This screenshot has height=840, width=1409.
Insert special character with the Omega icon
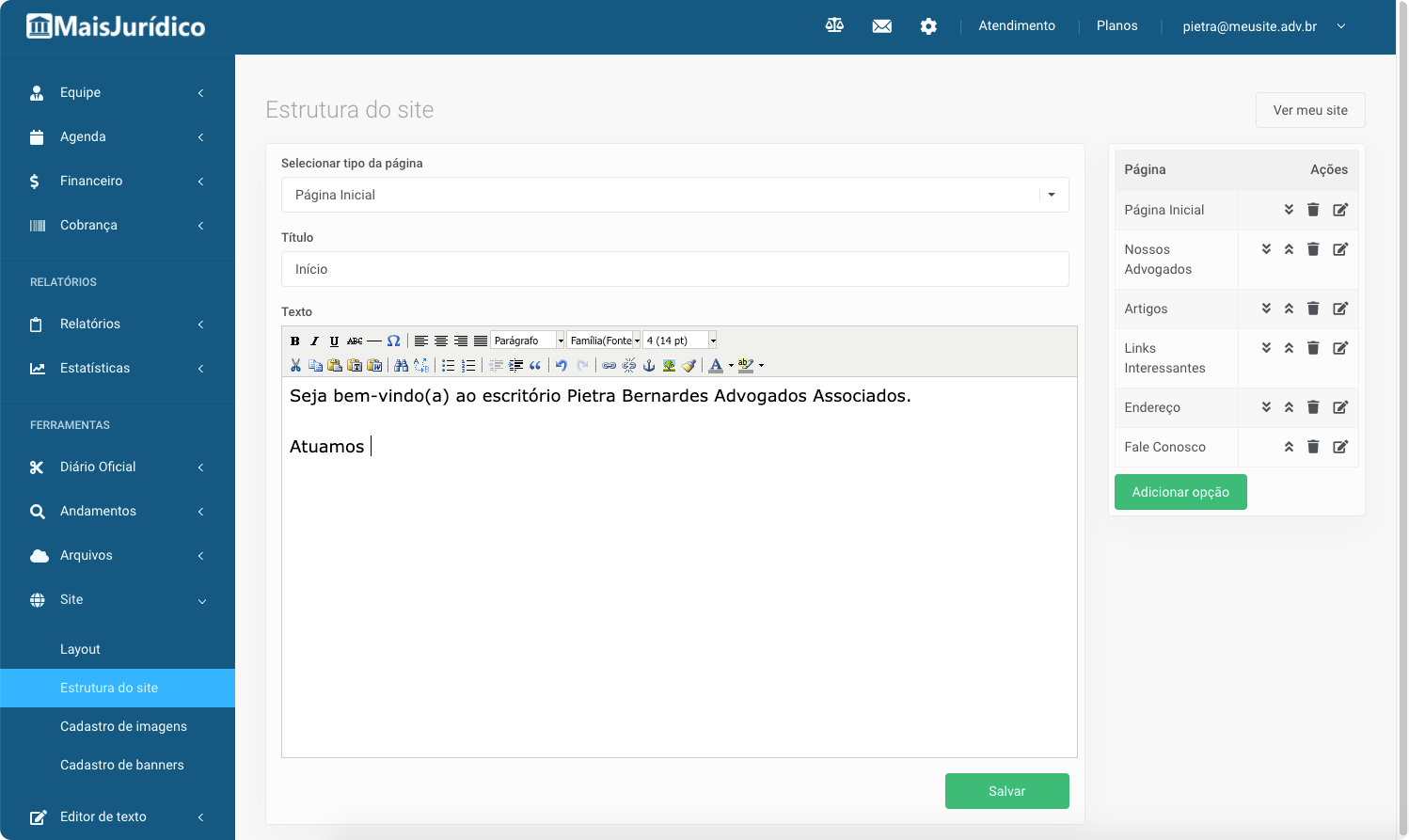394,341
